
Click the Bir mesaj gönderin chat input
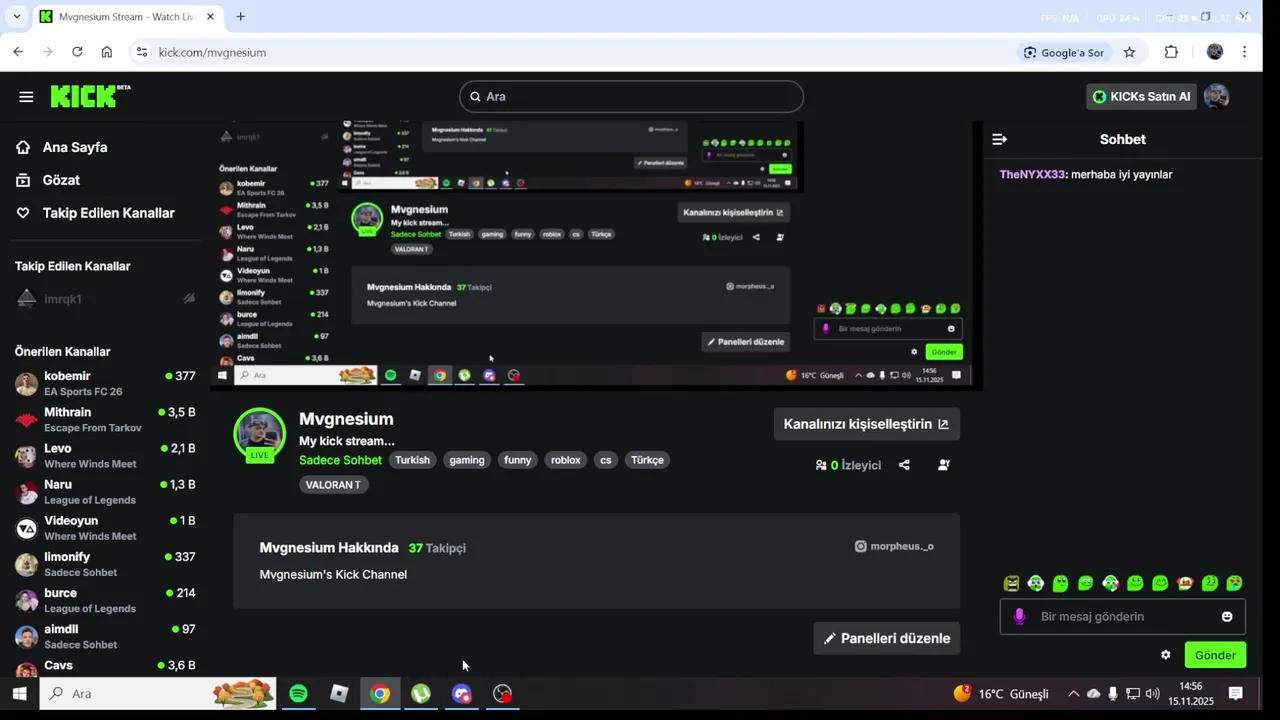click(1122, 617)
